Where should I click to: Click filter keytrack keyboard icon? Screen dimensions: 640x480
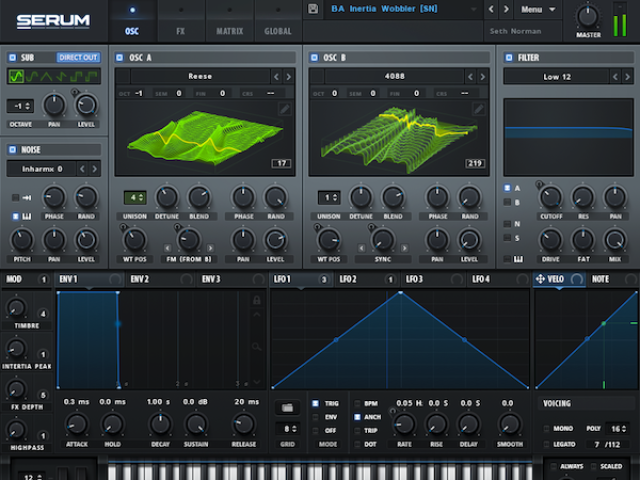(x=518, y=259)
